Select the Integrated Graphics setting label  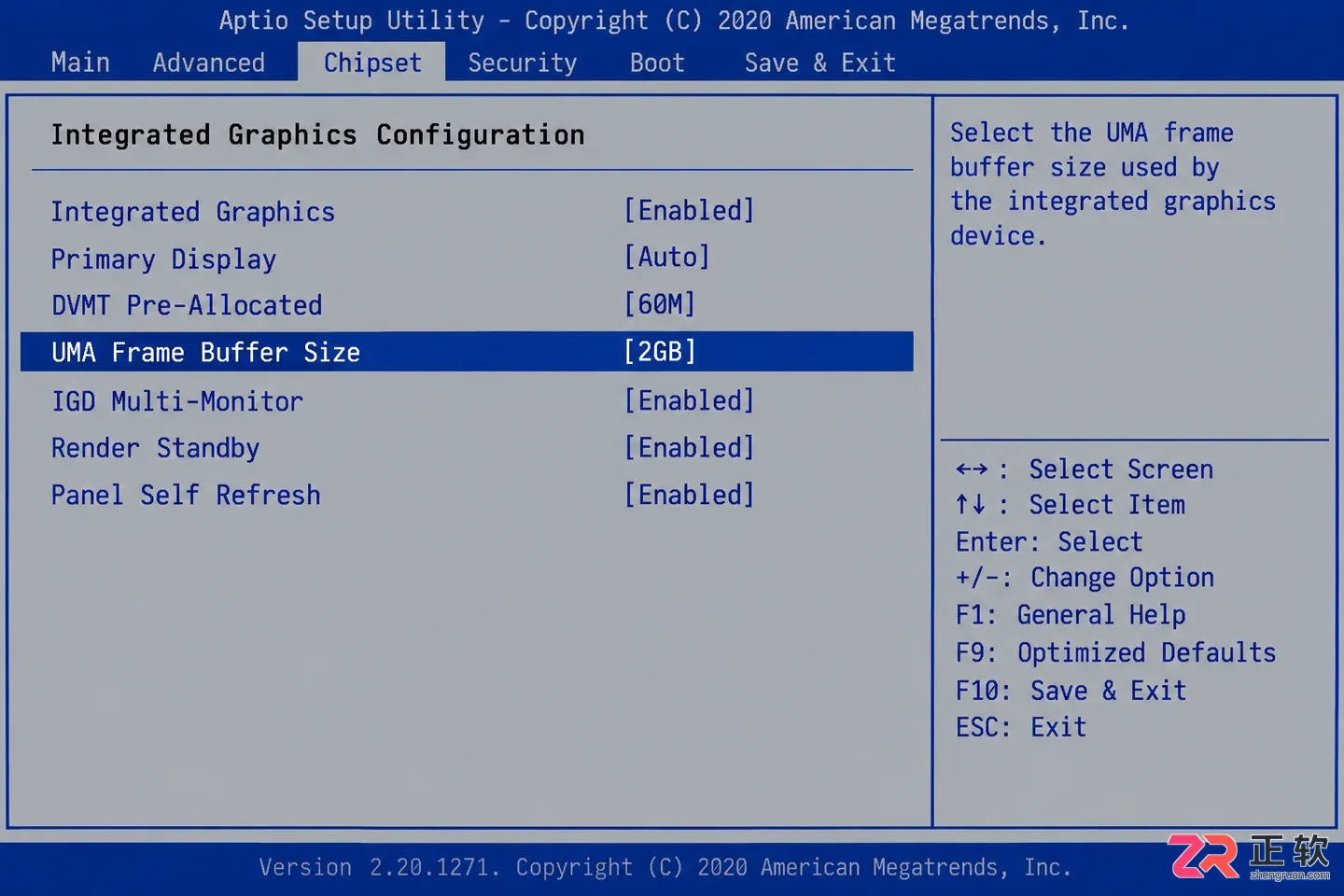193,212
